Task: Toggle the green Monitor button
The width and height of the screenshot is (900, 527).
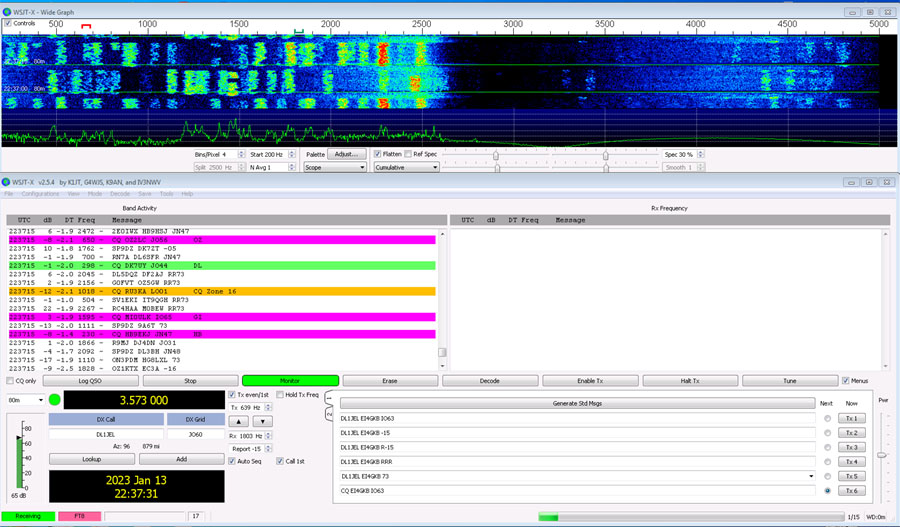Action: [290, 381]
